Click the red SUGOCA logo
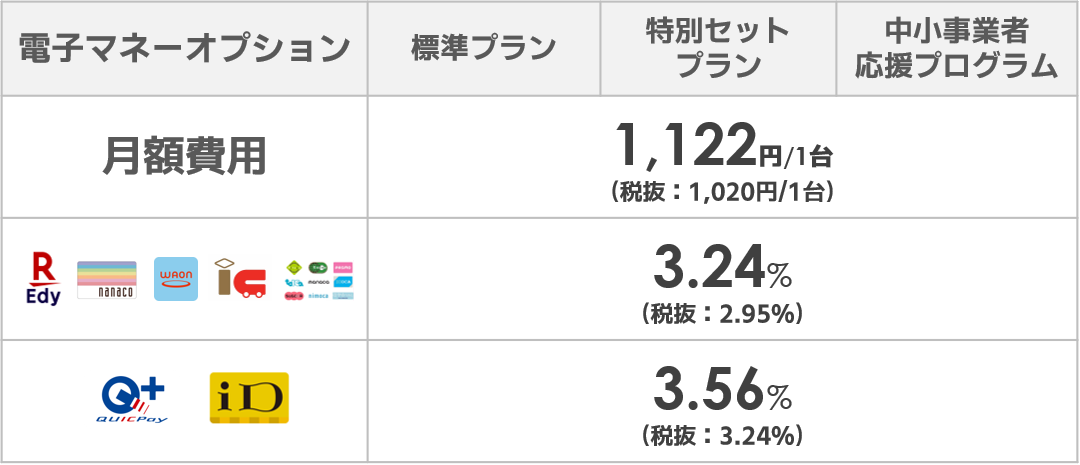This screenshot has height=465, width=1080. (294, 296)
